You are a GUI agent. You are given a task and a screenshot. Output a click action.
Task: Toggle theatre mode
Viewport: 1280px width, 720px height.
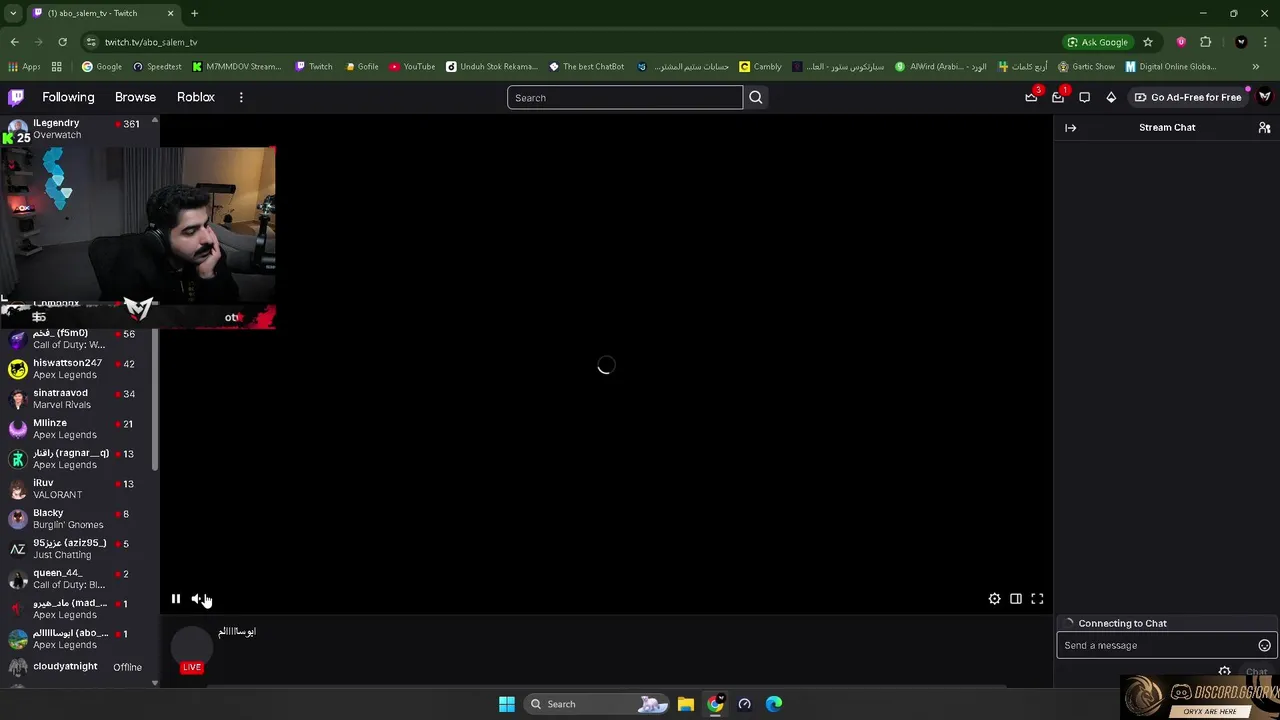(x=1016, y=599)
